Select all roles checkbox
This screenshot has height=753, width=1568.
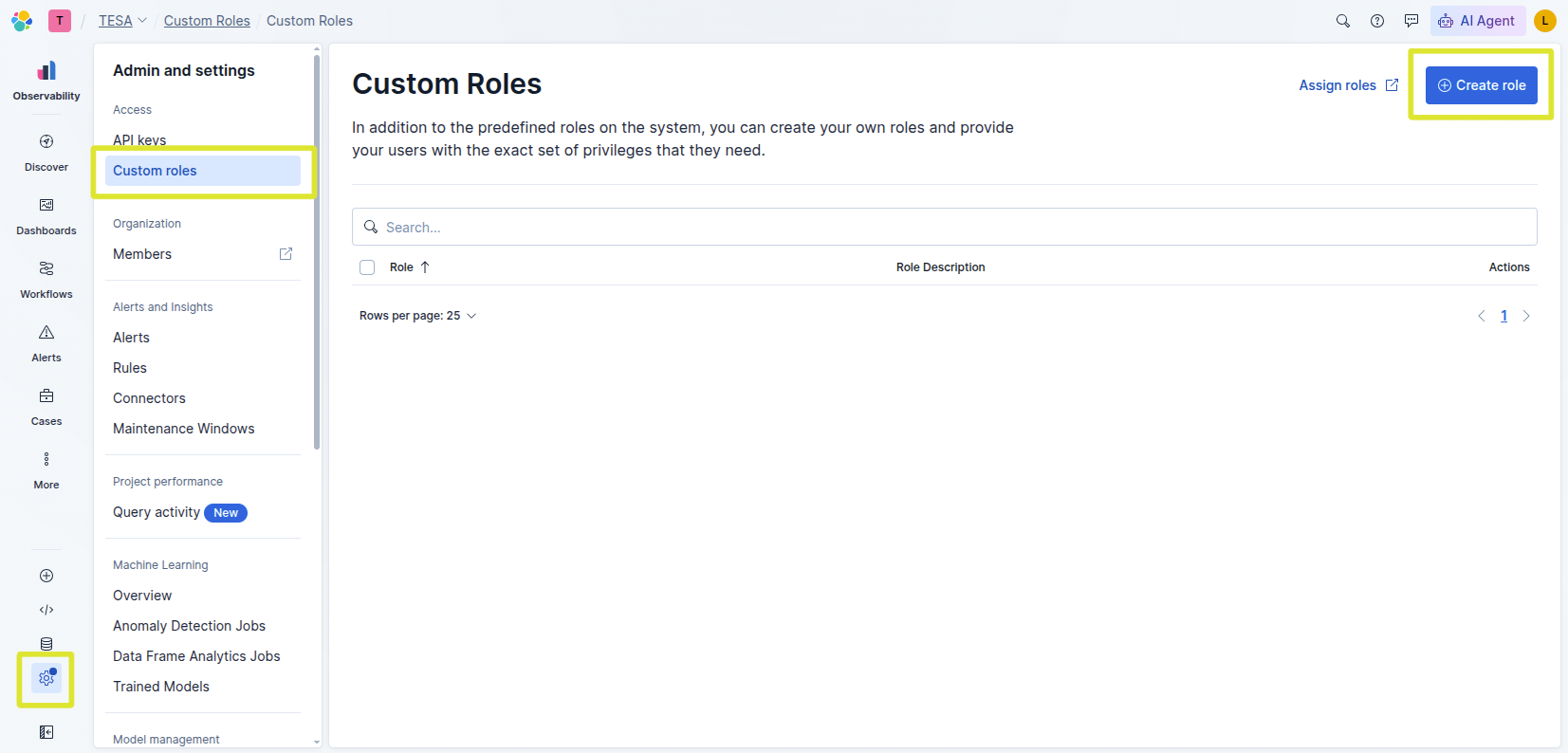367,267
